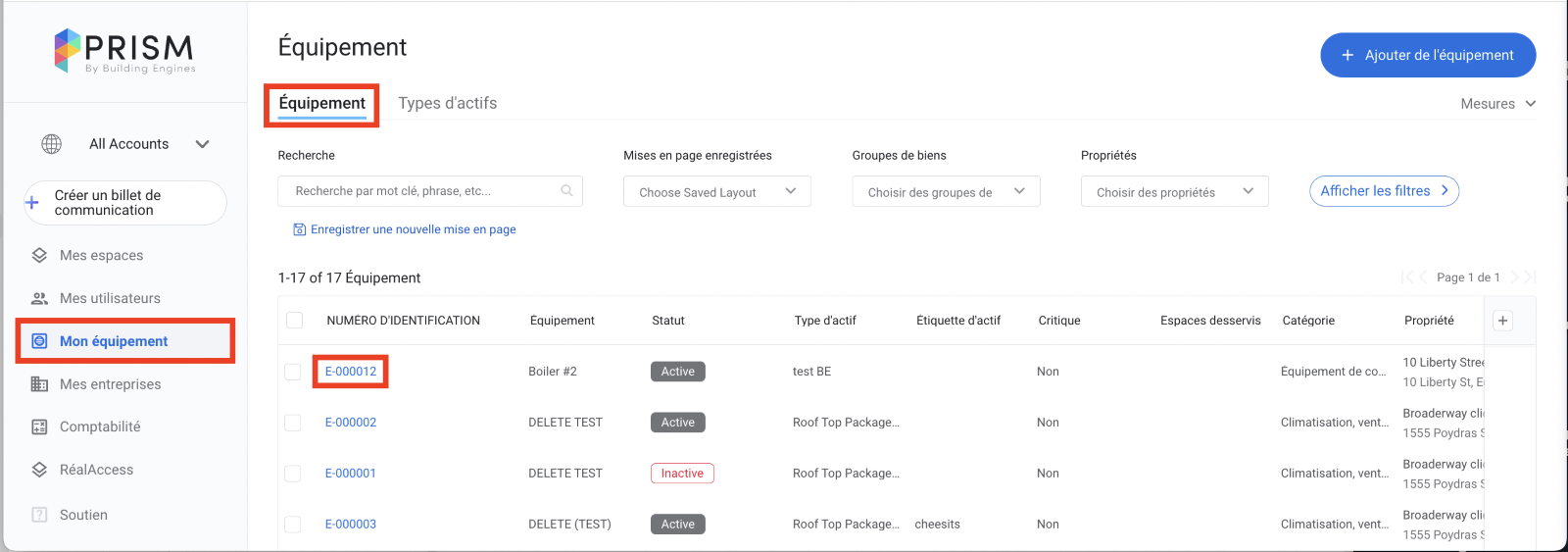This screenshot has height=552, width=1568.
Task: Click the Mes utilisateurs people icon
Action: point(39,298)
